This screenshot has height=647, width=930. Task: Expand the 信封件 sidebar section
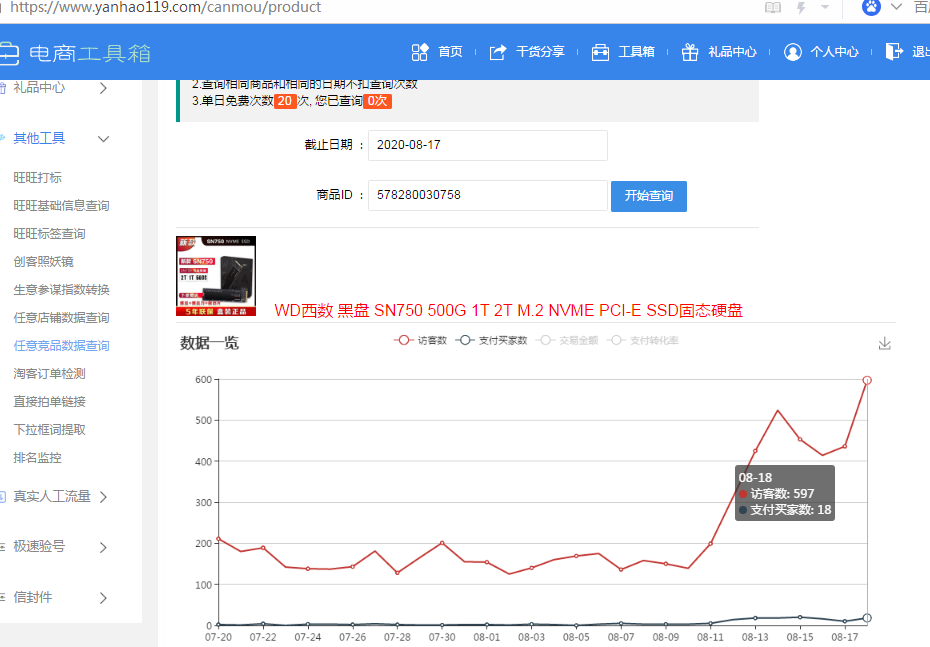pyautogui.click(x=103, y=598)
